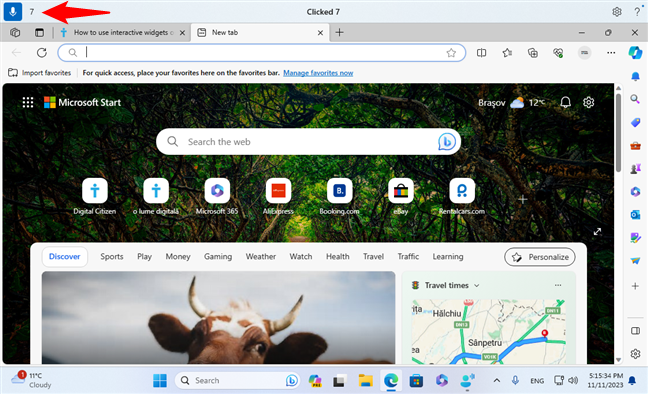This screenshot has width=648, height=394.
Task: Expand the Travel times dropdown
Action: pos(476,285)
